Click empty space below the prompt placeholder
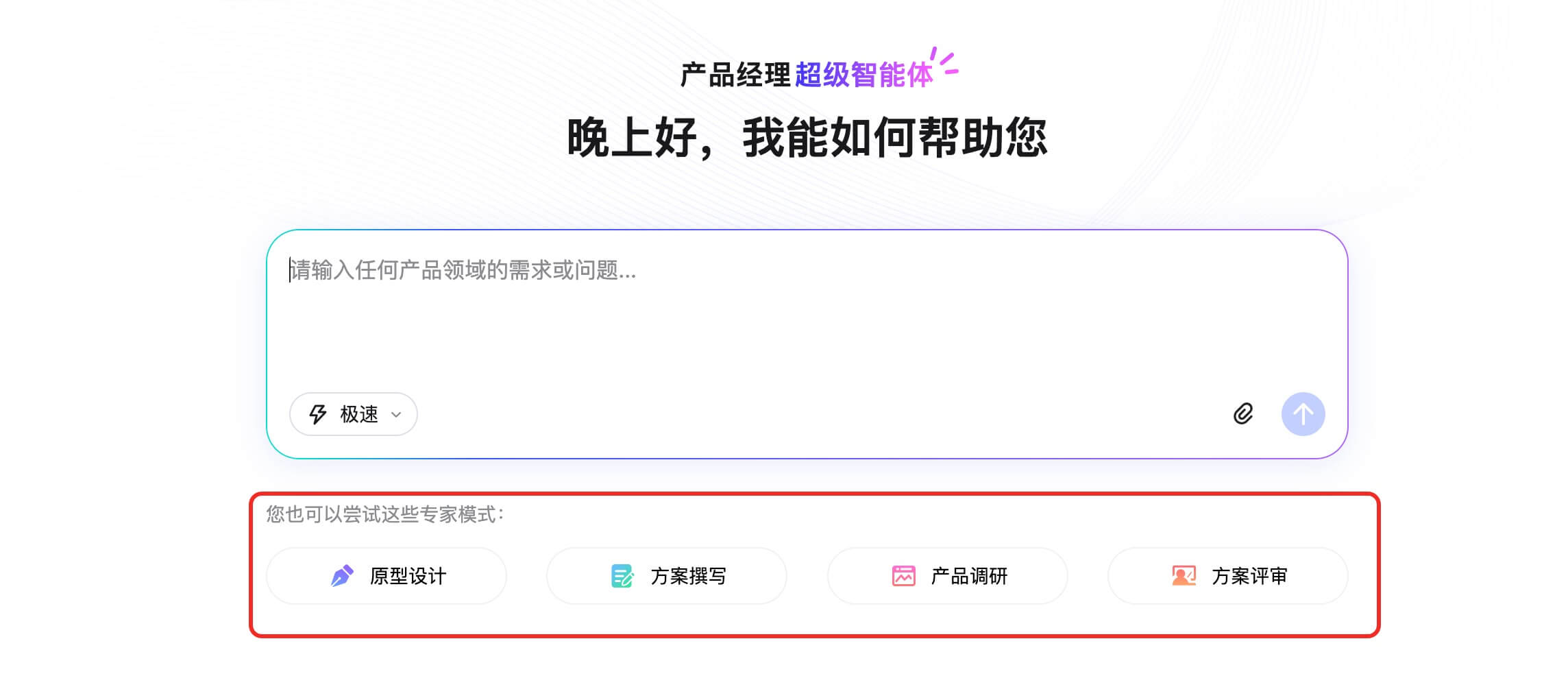 [754, 336]
